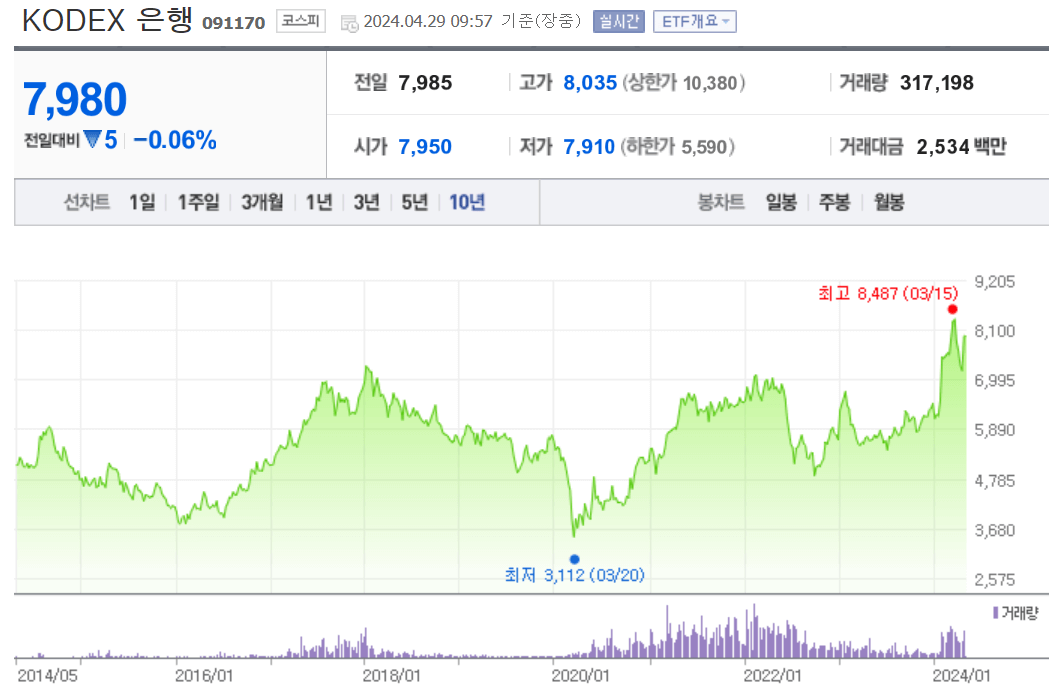Click the 2018/01 x-axis label
Image resolution: width=1049 pixels, height=691 pixels.
(x=391, y=676)
